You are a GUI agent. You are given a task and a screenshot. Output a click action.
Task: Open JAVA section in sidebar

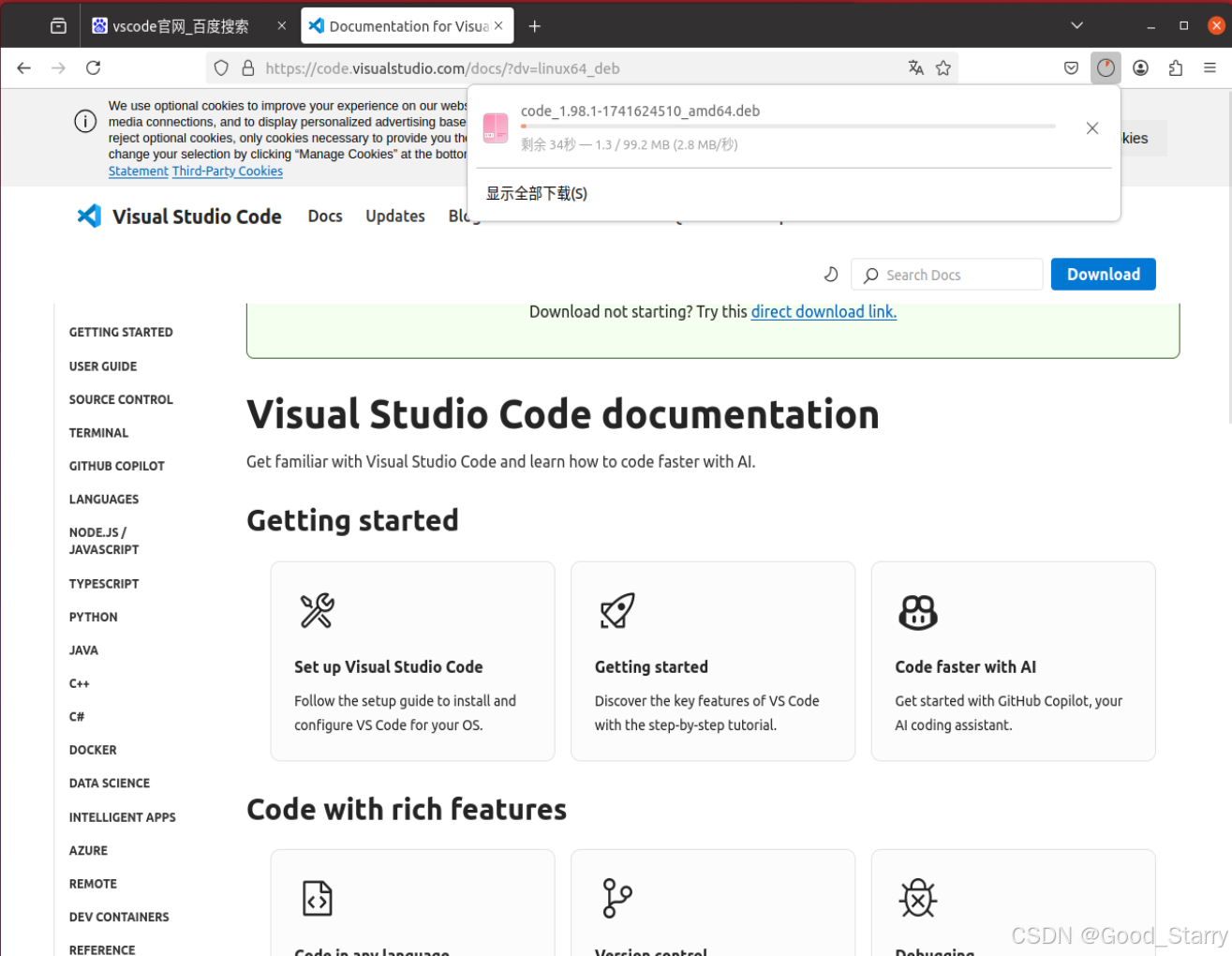(x=83, y=650)
